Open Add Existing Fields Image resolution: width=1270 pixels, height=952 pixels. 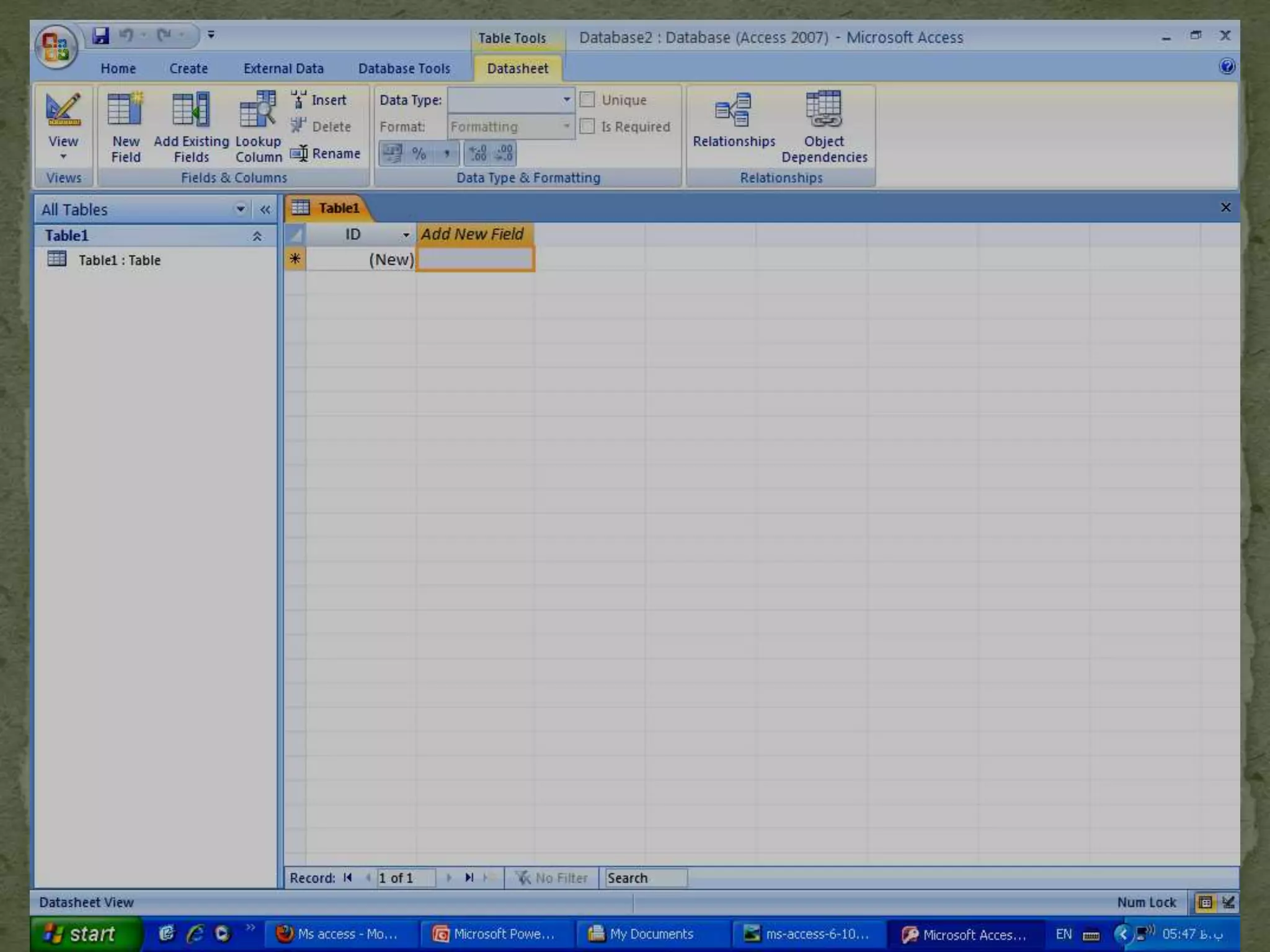coord(191,110)
